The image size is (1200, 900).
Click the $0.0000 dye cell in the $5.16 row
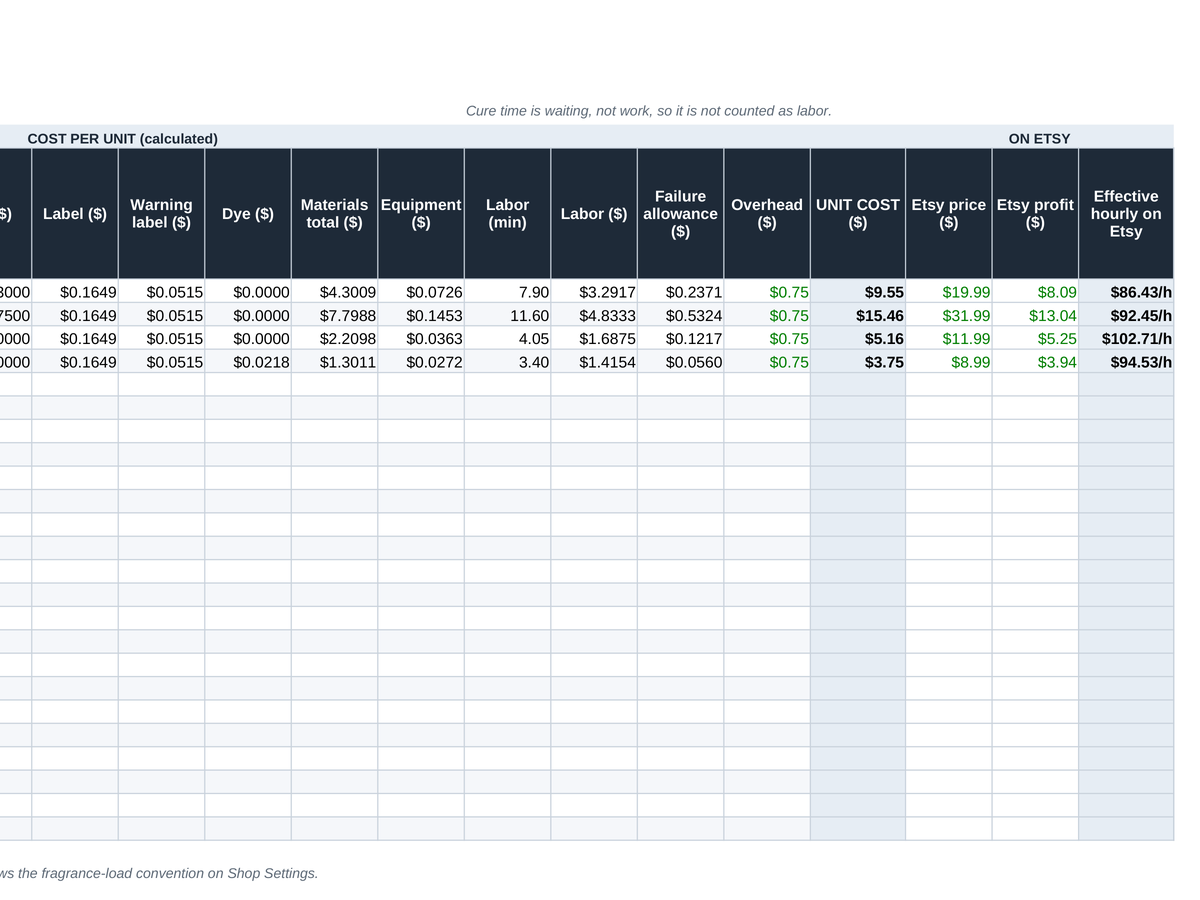248,338
